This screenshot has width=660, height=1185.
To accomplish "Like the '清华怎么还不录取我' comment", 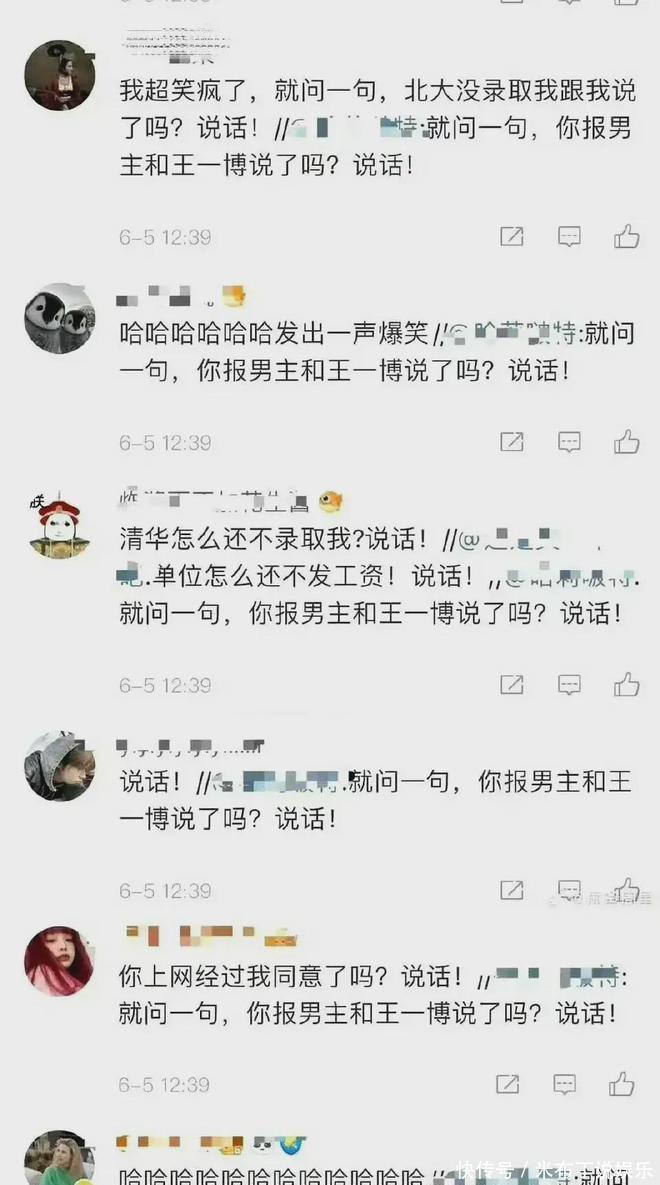I will (627, 684).
